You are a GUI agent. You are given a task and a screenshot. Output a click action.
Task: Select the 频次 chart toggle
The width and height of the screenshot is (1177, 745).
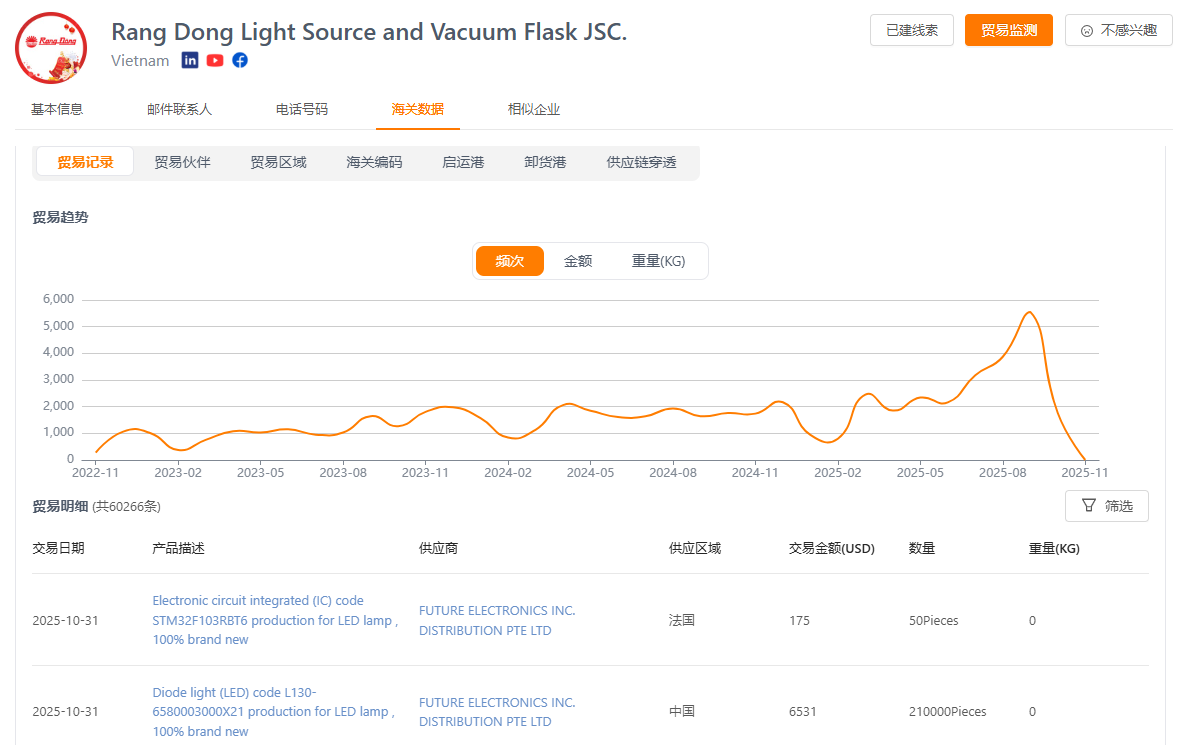click(510, 261)
